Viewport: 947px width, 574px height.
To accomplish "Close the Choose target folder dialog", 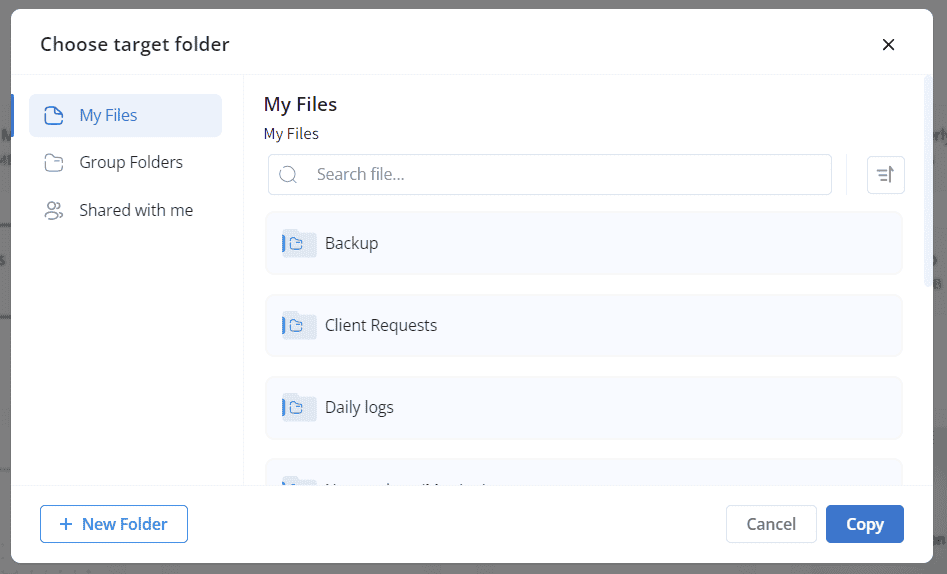I will (x=888, y=45).
